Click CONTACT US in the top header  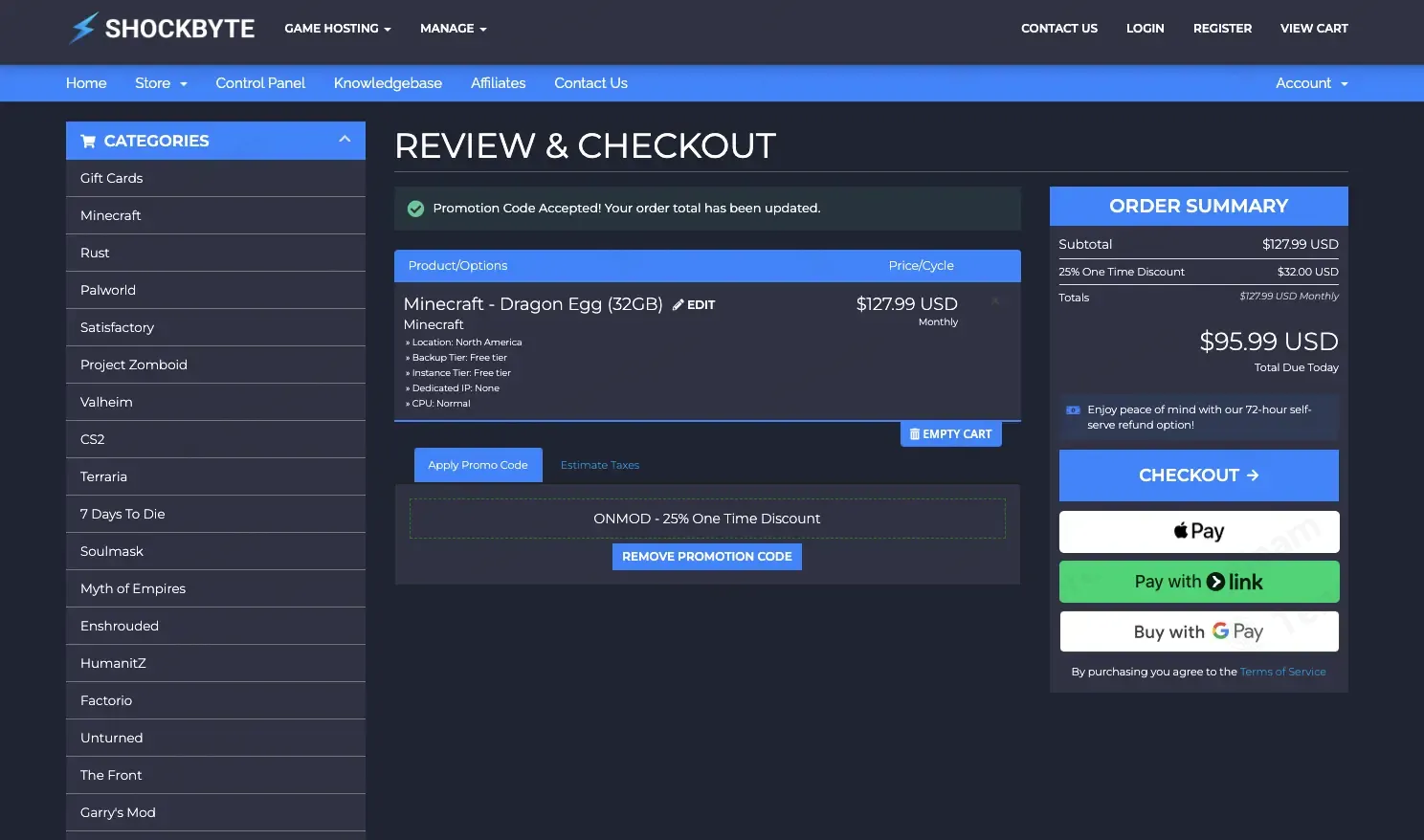(1059, 29)
